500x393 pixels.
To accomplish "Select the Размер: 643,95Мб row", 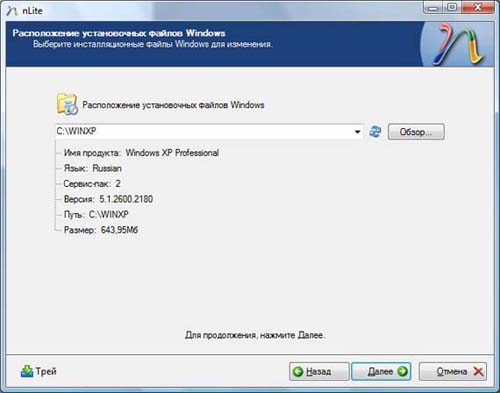I will (101, 230).
